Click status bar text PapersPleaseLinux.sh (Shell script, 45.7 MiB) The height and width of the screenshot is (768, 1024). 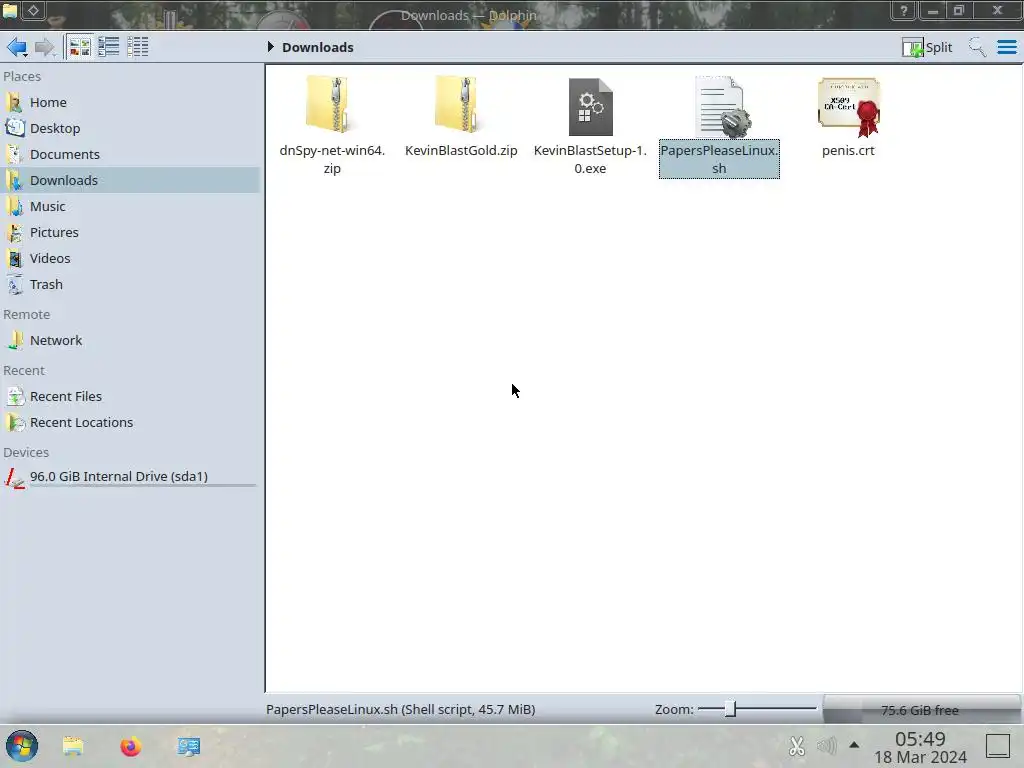[x=400, y=709]
